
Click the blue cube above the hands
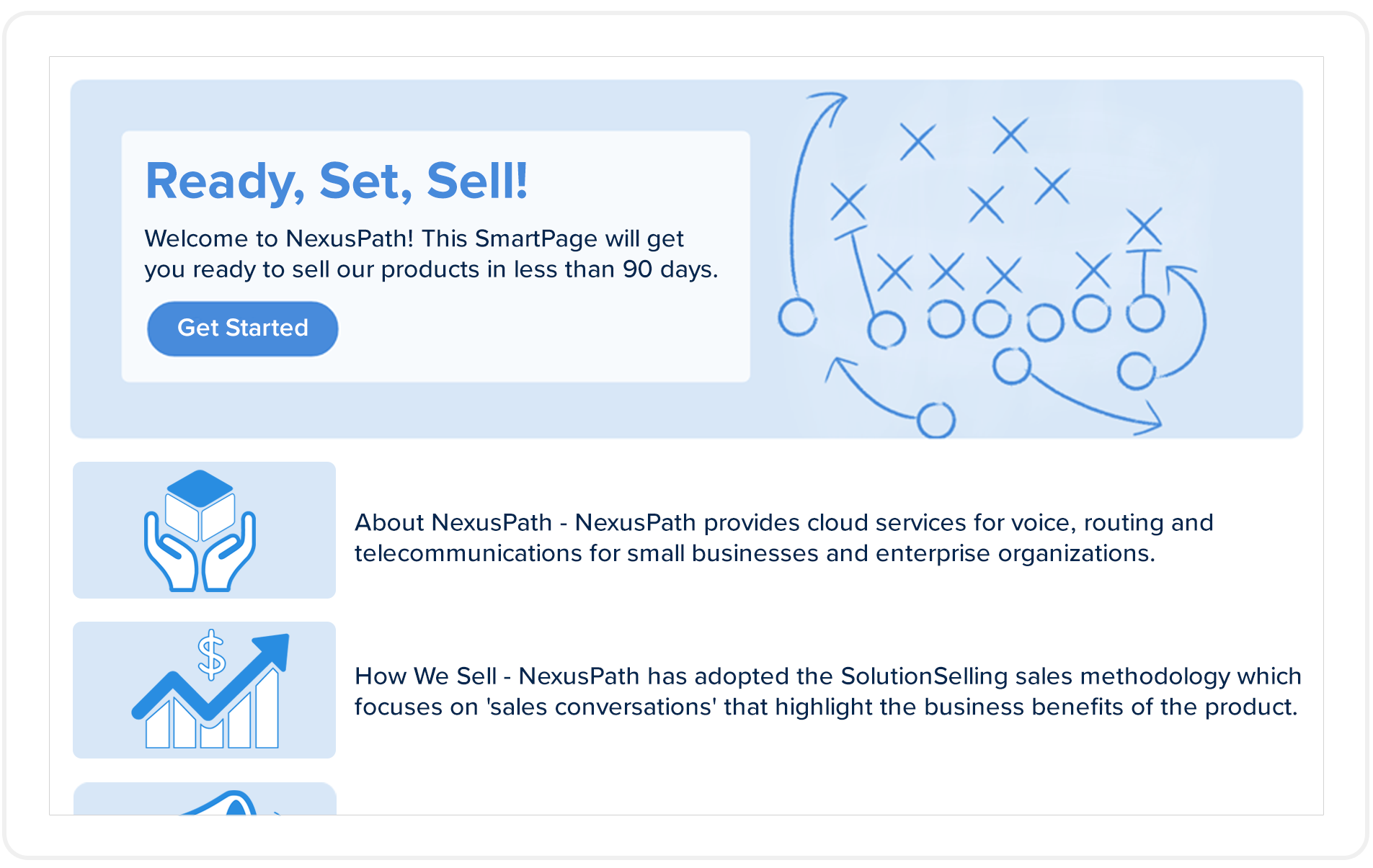pos(200,489)
